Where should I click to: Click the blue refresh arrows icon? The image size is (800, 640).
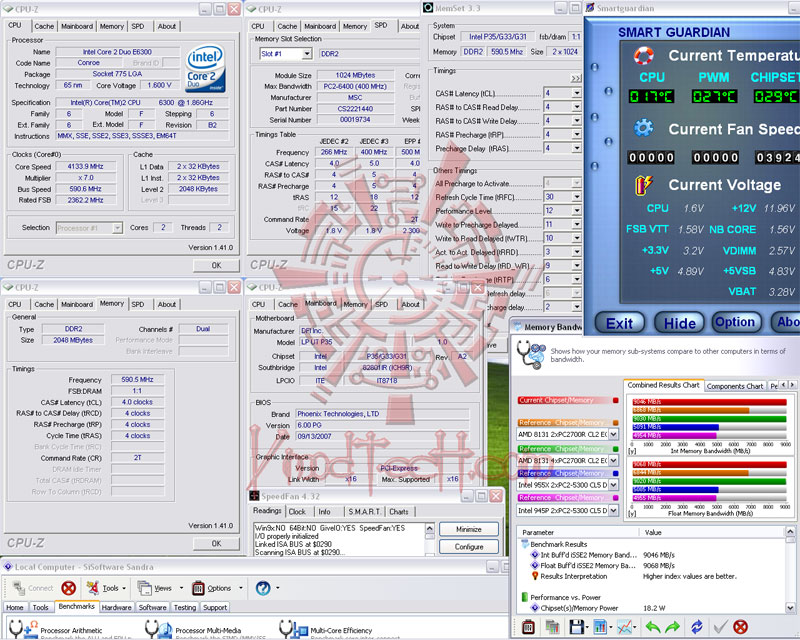pos(697,626)
